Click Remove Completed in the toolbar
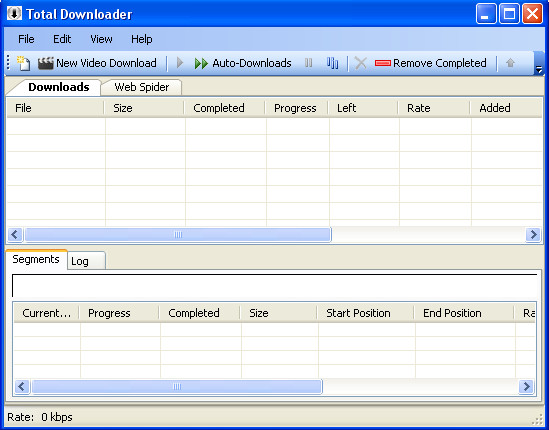The image size is (549, 430). coord(431,63)
